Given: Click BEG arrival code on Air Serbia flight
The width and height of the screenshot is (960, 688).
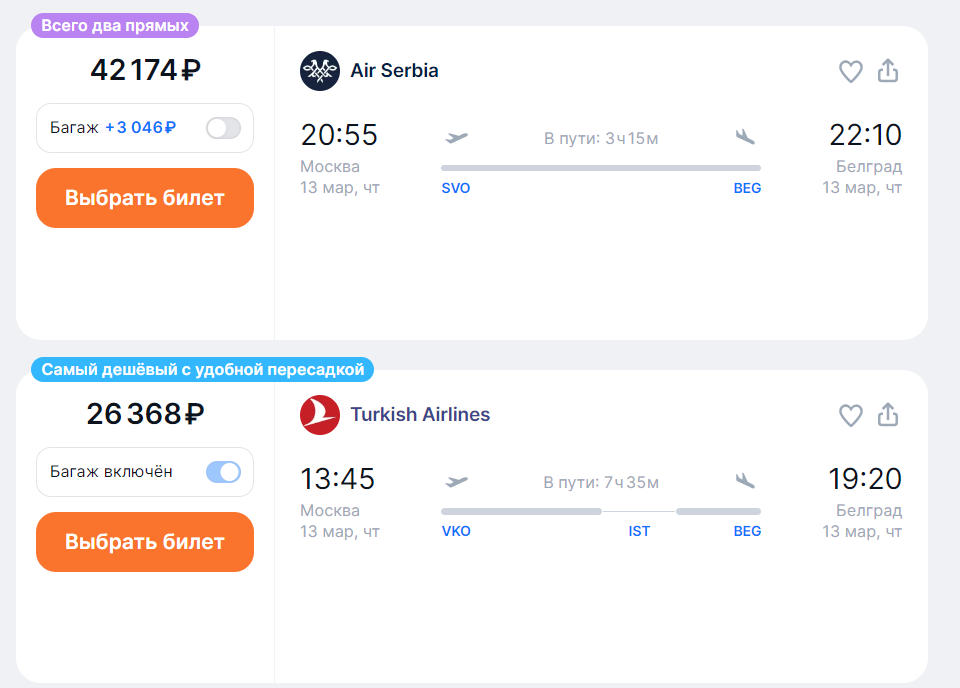Looking at the screenshot, I should tap(747, 188).
